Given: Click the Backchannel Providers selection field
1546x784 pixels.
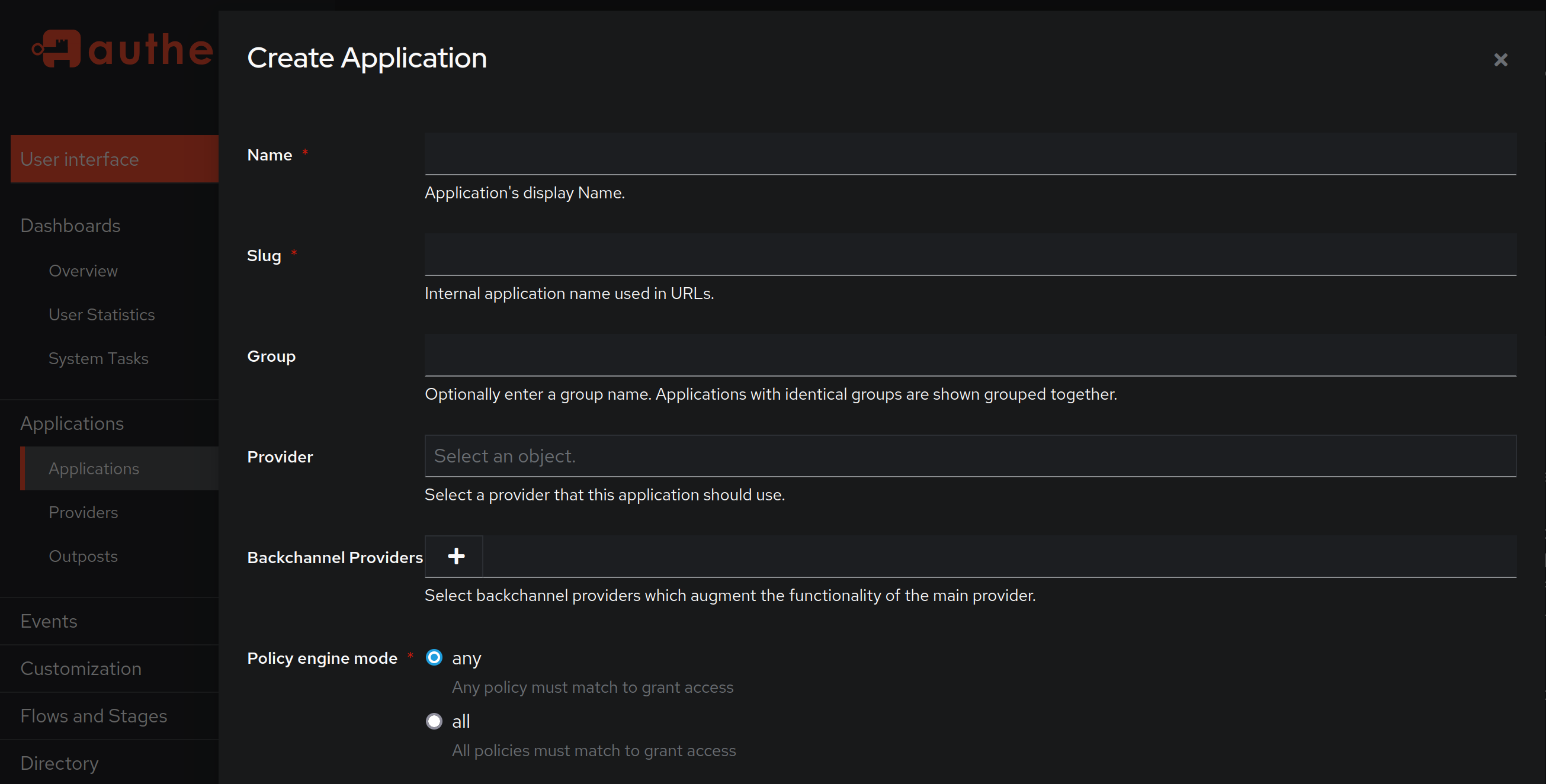Looking at the screenshot, I should pyautogui.click(x=999, y=556).
